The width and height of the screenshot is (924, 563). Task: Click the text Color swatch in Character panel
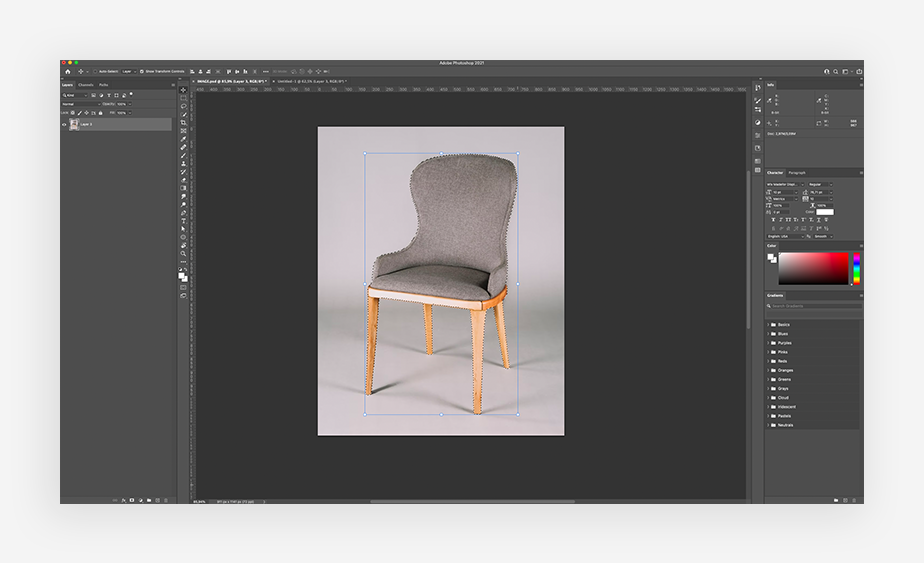pyautogui.click(x=824, y=212)
